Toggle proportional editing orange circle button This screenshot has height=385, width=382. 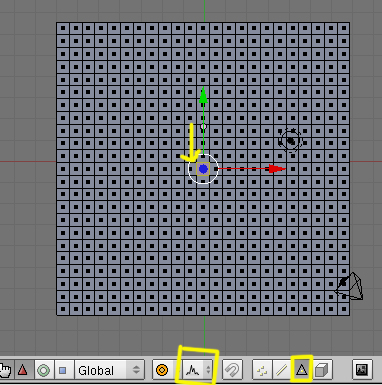click(162, 370)
